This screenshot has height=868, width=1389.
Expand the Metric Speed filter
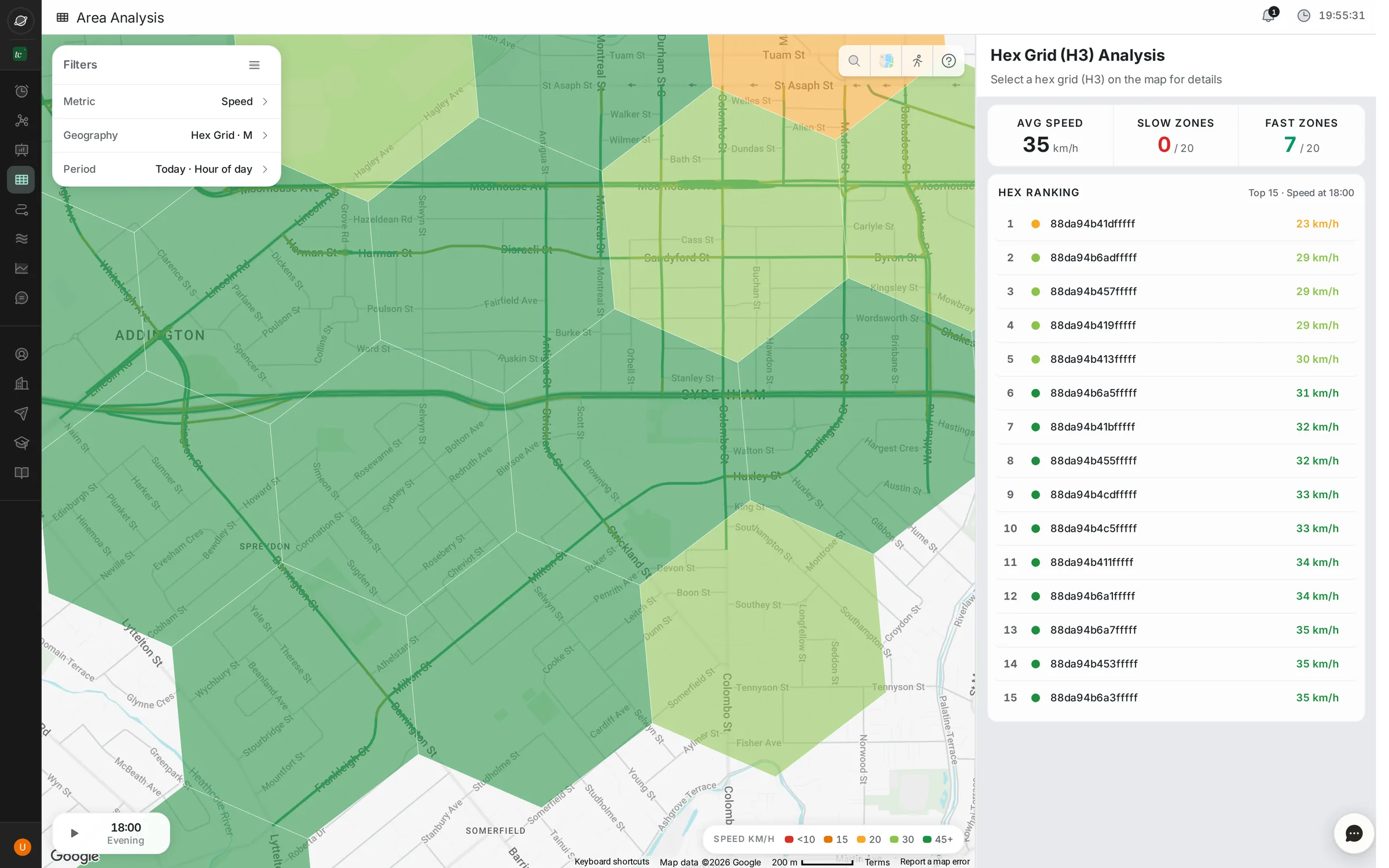click(167, 101)
